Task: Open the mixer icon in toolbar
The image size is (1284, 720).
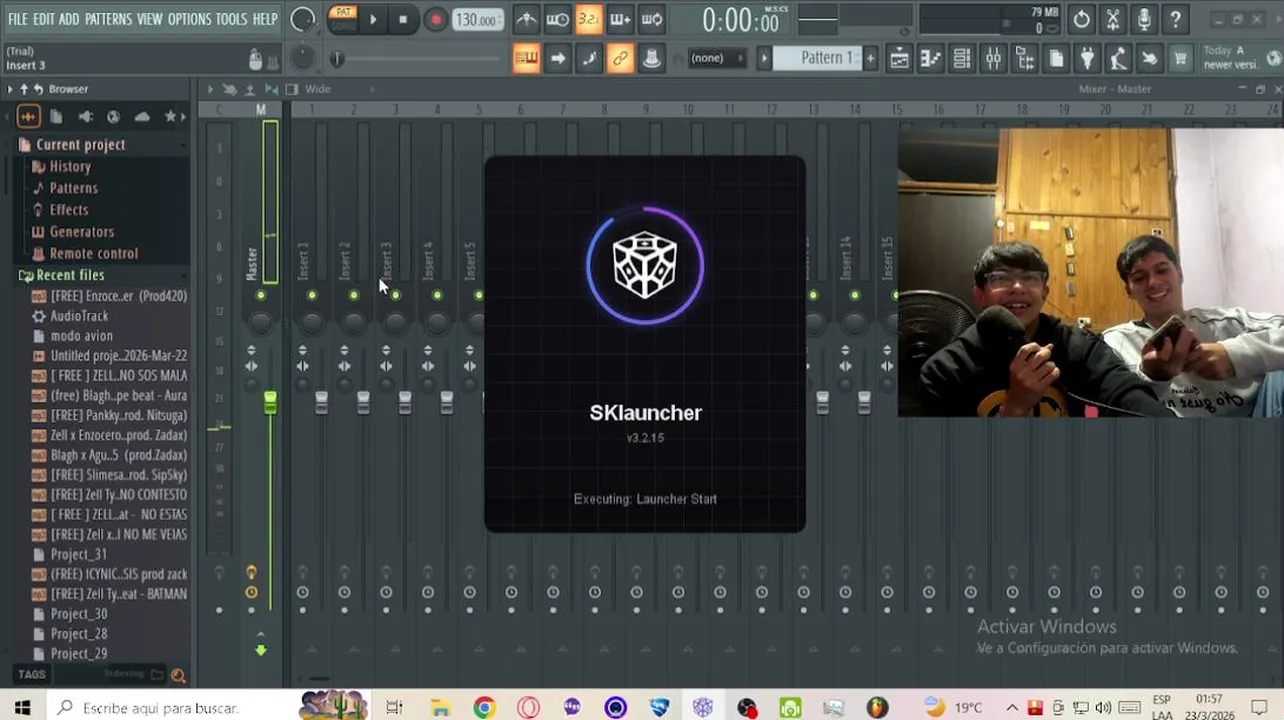Action: 993,58
